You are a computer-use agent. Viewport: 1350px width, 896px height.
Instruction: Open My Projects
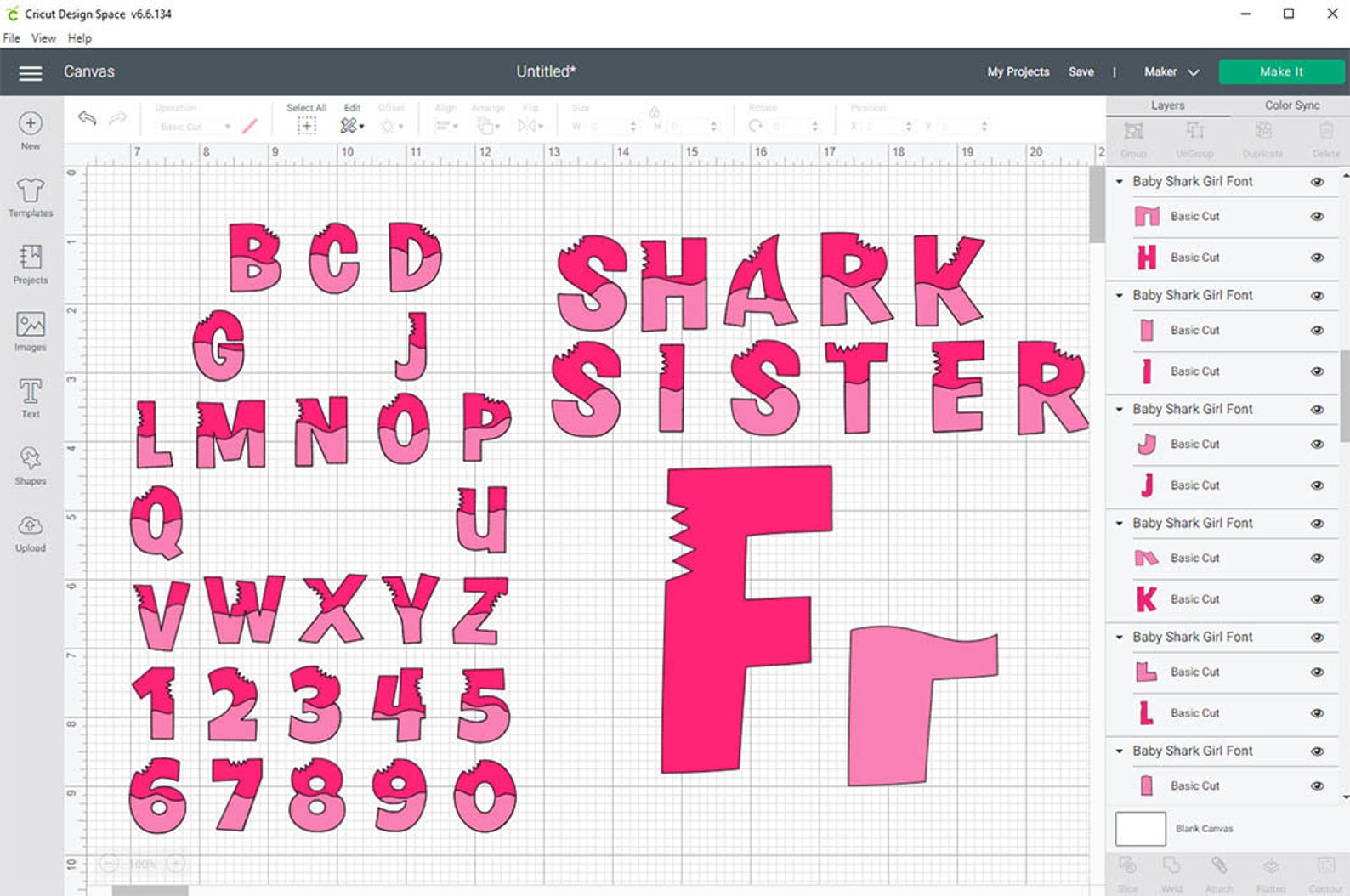coord(1018,72)
